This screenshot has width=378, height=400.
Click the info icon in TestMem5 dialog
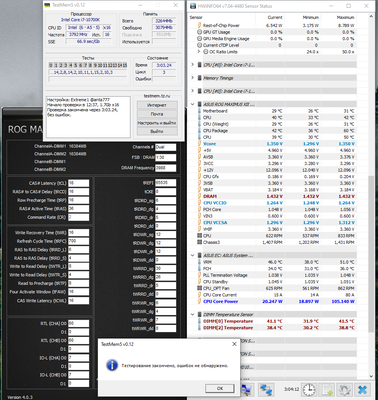point(112,365)
